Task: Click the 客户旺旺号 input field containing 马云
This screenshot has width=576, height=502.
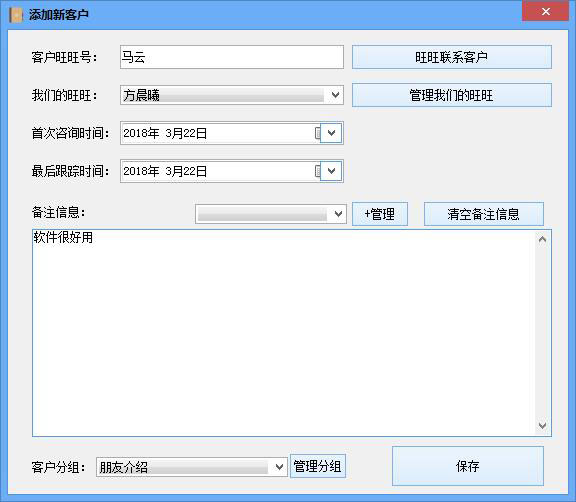Action: click(232, 57)
